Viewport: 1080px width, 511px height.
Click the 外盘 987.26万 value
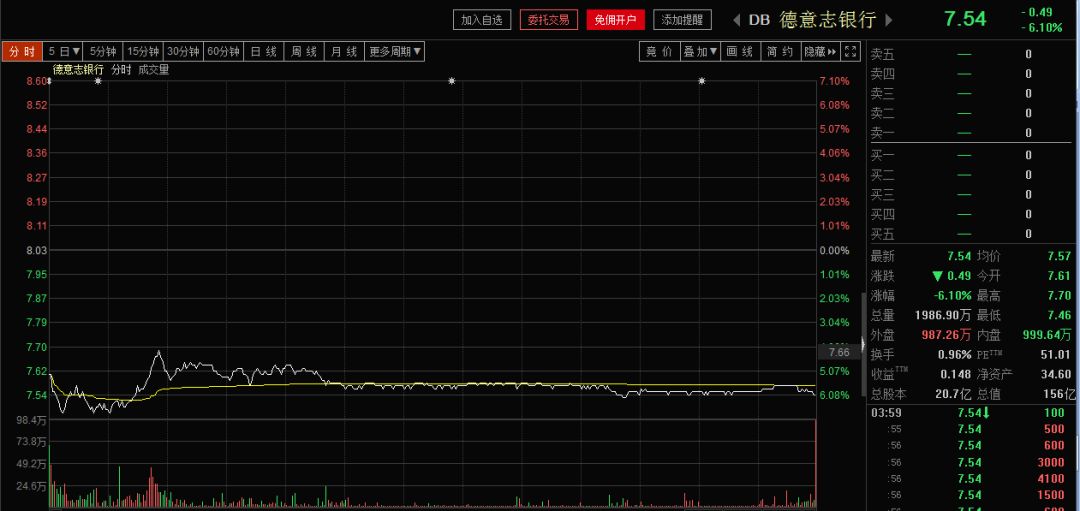tap(946, 335)
